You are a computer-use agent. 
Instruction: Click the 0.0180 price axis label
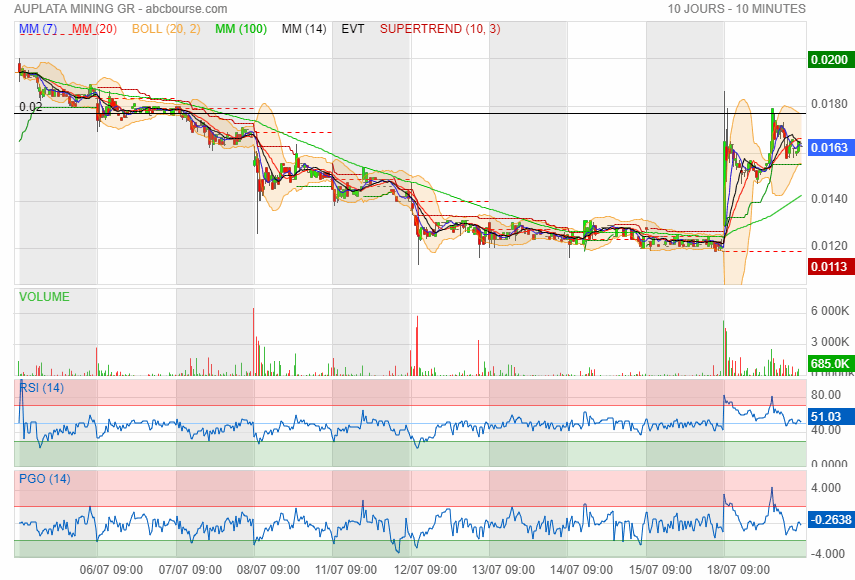829,104
